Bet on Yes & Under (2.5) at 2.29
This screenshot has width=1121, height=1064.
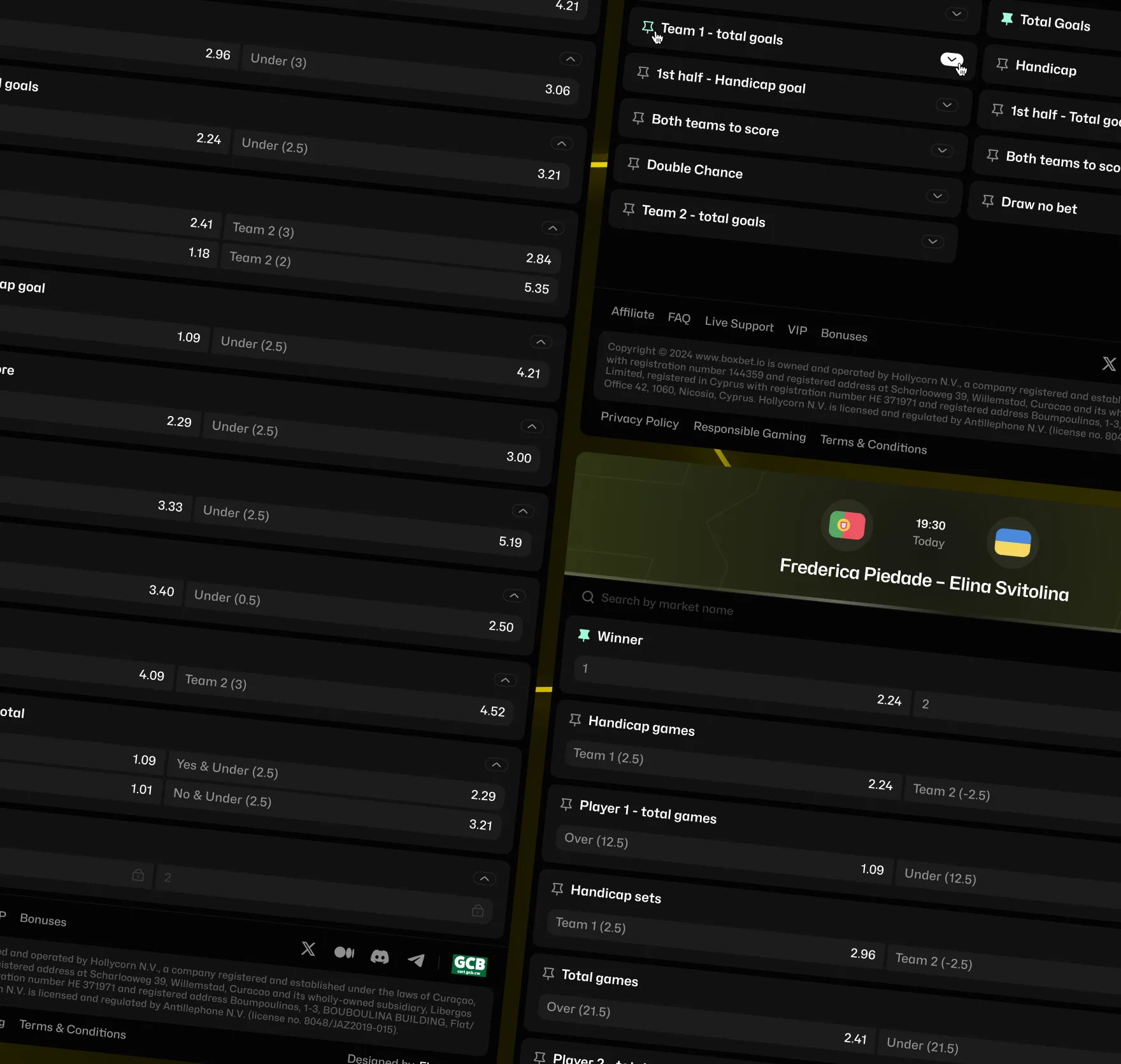pos(335,780)
